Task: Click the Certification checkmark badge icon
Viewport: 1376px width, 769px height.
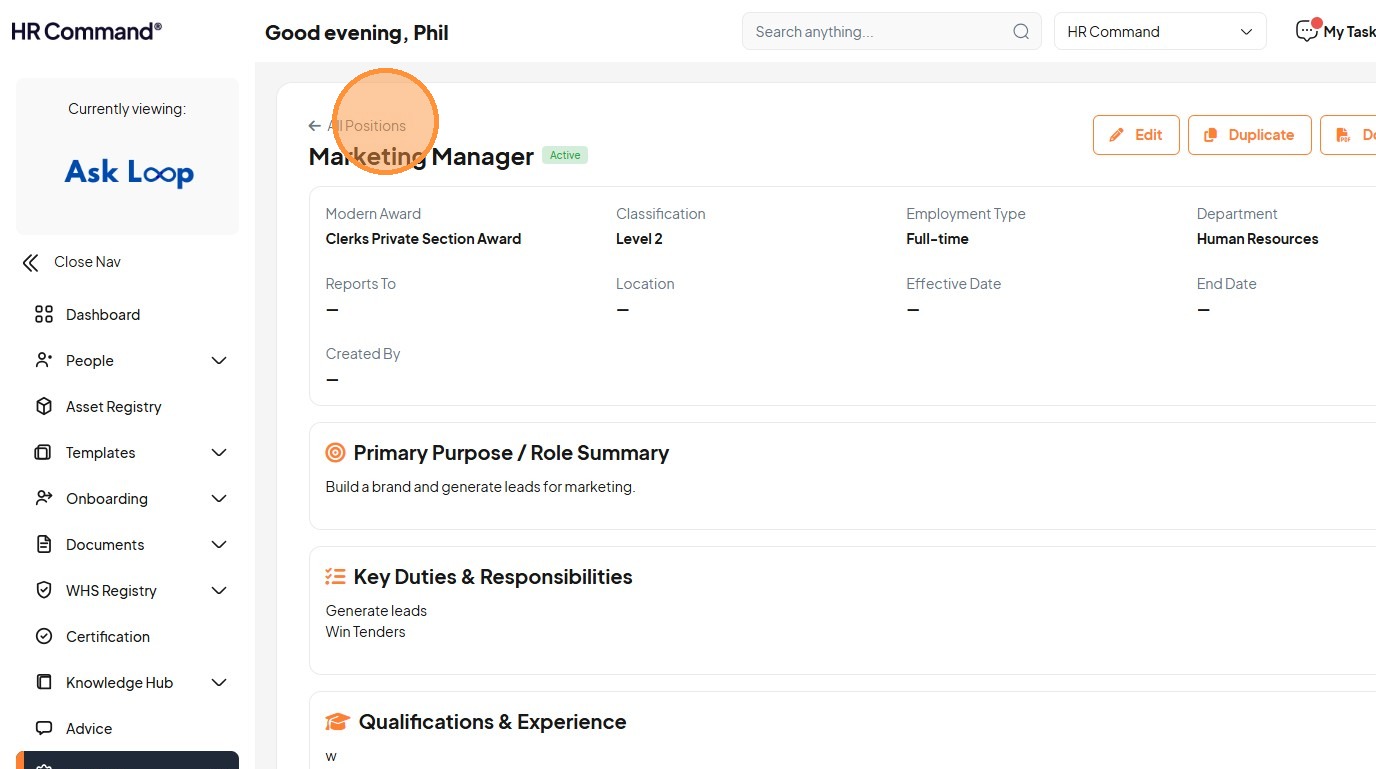Action: (x=44, y=637)
